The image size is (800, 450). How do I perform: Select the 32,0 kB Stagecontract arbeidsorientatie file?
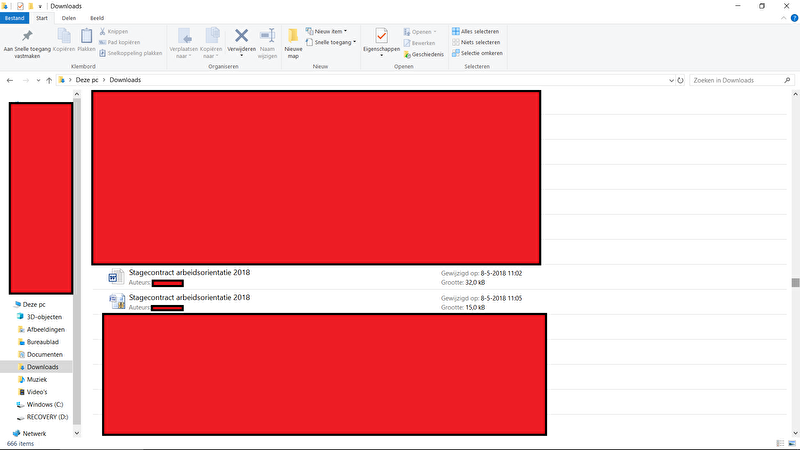point(189,273)
